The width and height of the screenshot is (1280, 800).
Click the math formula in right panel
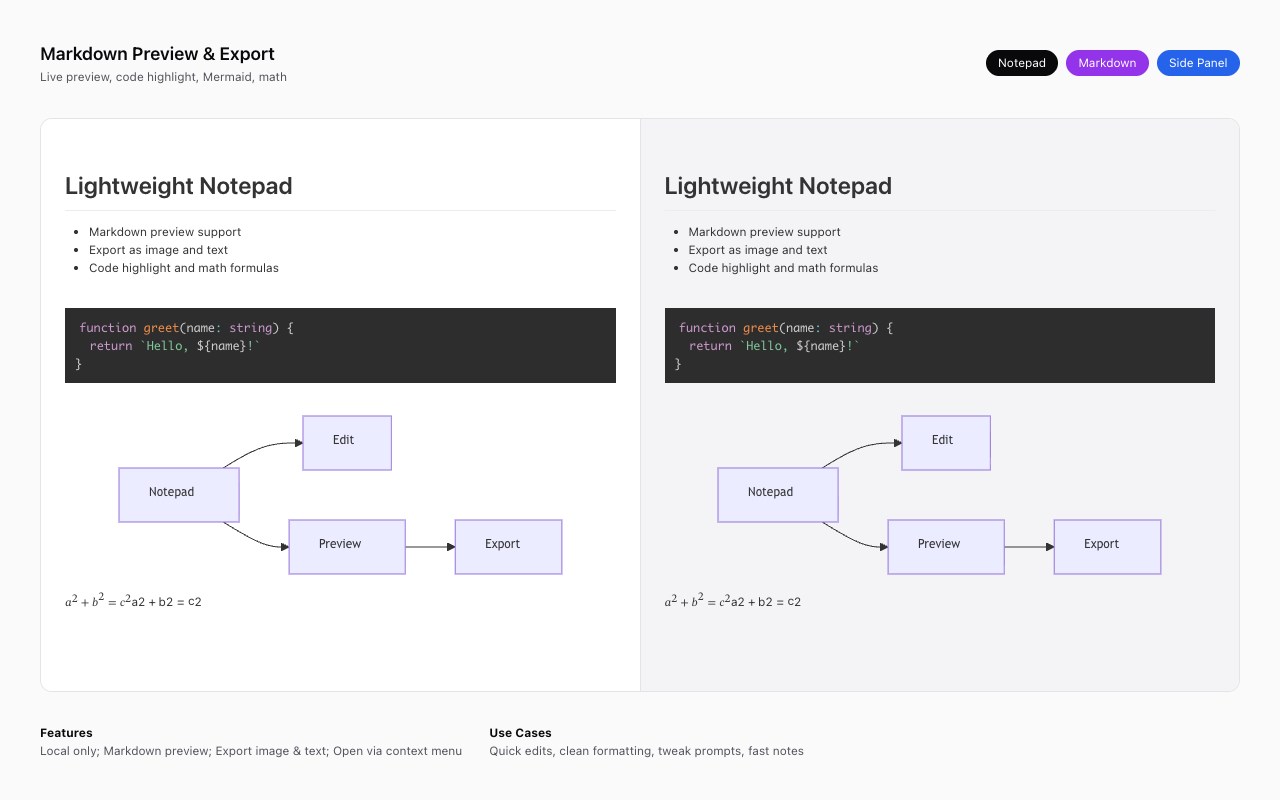click(x=732, y=601)
